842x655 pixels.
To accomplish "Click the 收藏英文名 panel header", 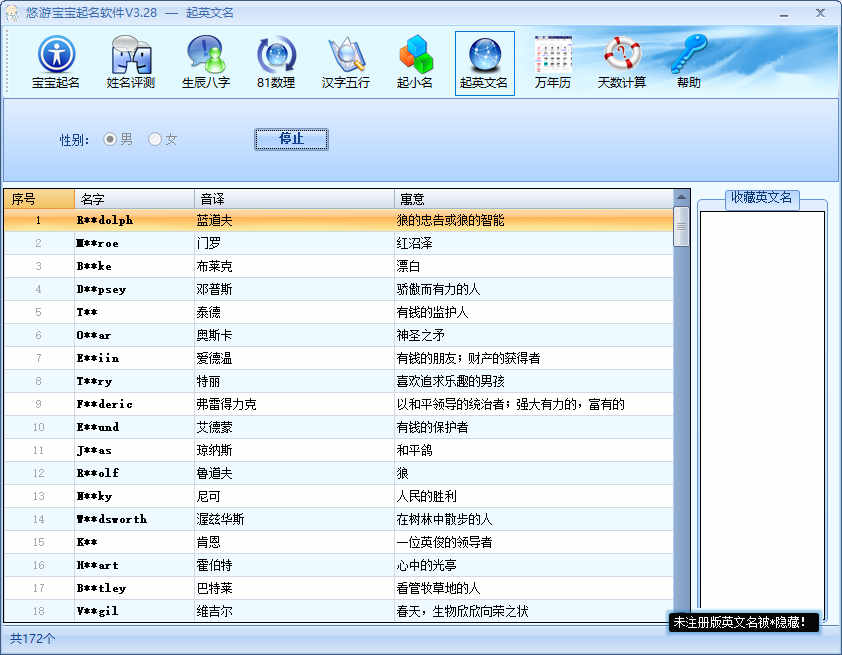I will pos(764,198).
